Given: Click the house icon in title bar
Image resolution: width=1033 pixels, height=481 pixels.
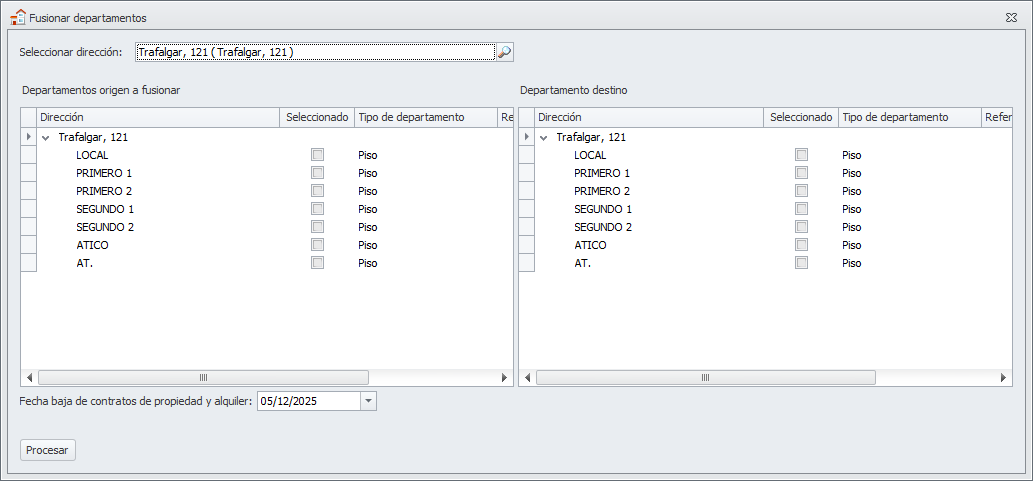Looking at the screenshot, I should click(17, 17).
